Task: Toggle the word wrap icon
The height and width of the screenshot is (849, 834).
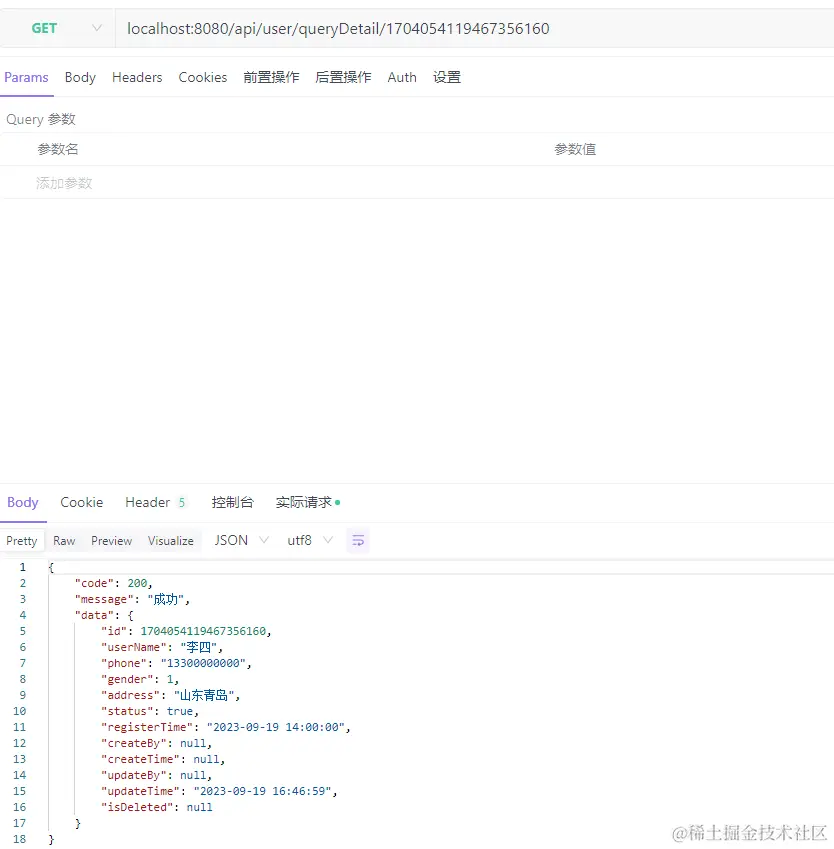Action: click(x=358, y=540)
